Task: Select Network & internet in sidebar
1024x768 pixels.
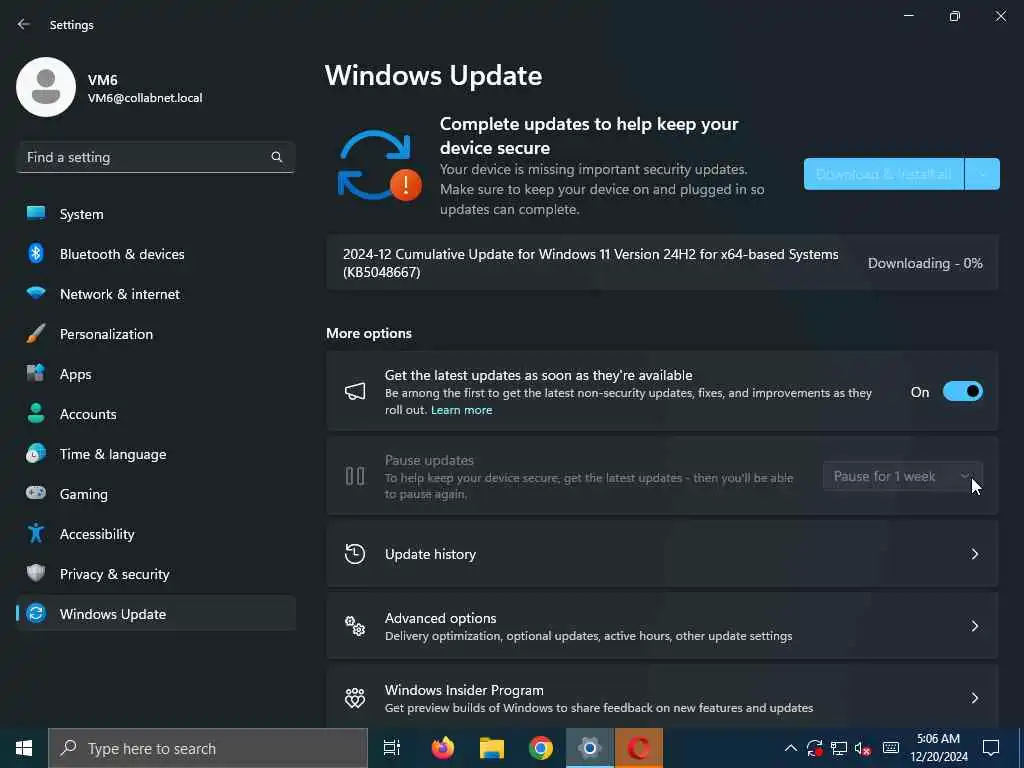Action: point(156,294)
